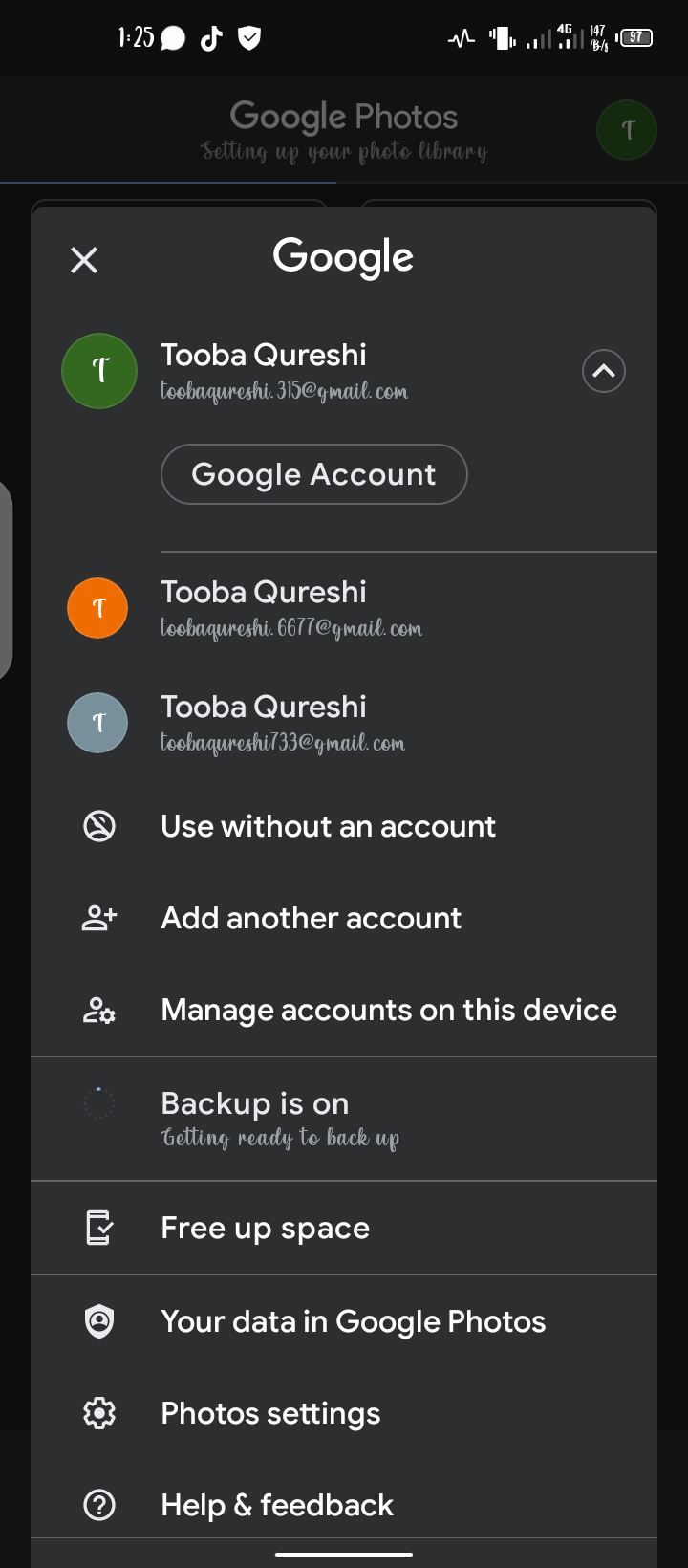
Task: Switch to the orange avatar 6677 account
Action: [97, 608]
